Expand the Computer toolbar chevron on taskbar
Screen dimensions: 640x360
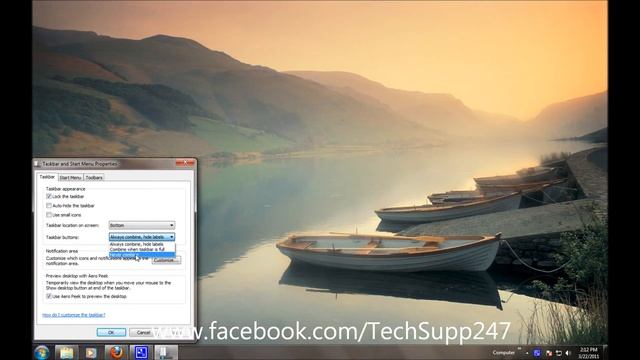click(520, 349)
